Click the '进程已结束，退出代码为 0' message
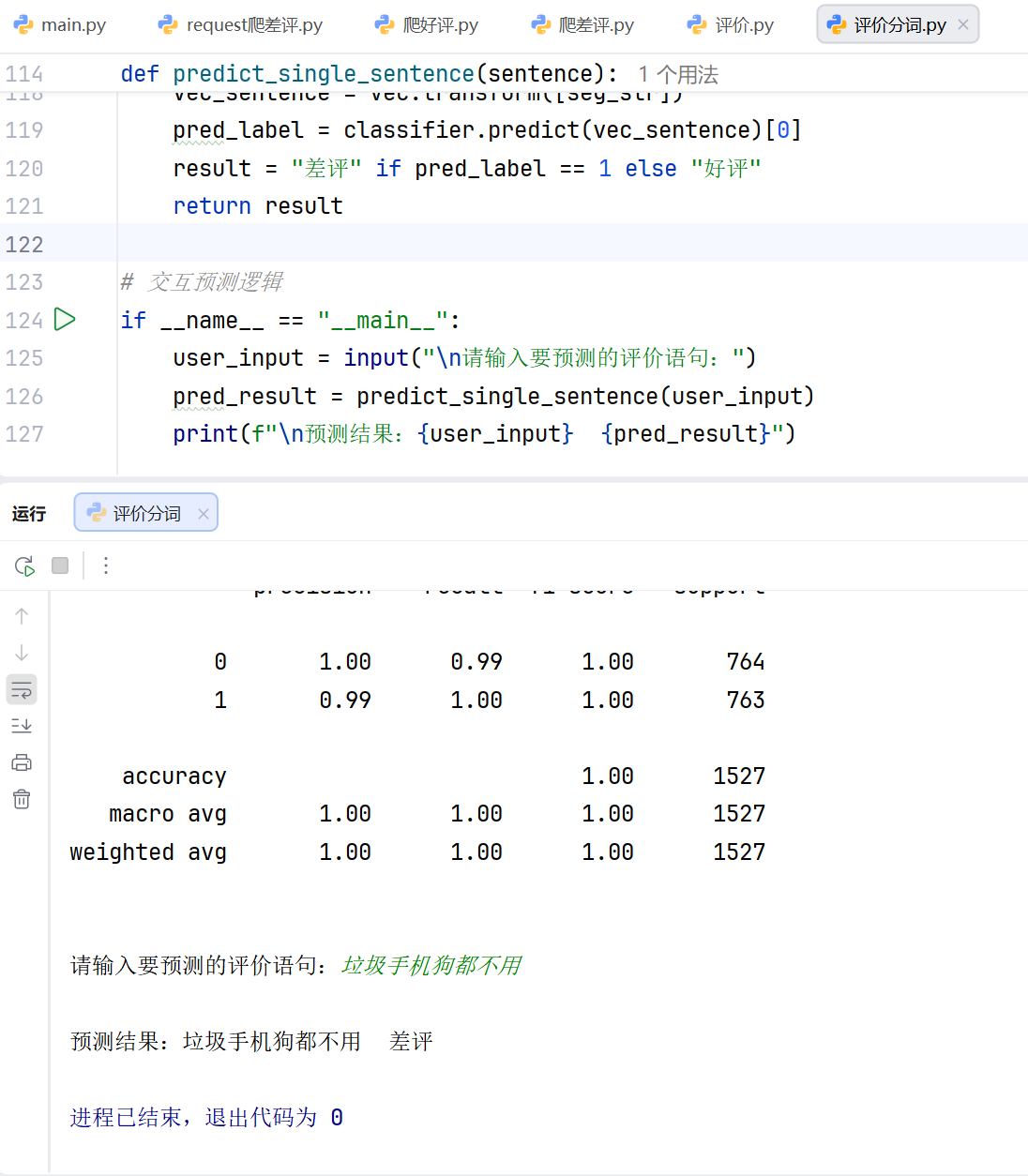This screenshot has height=1176, width=1028. [206, 1118]
